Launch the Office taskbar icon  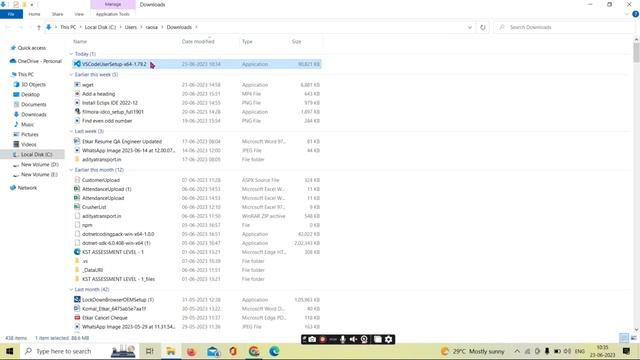click(x=233, y=351)
